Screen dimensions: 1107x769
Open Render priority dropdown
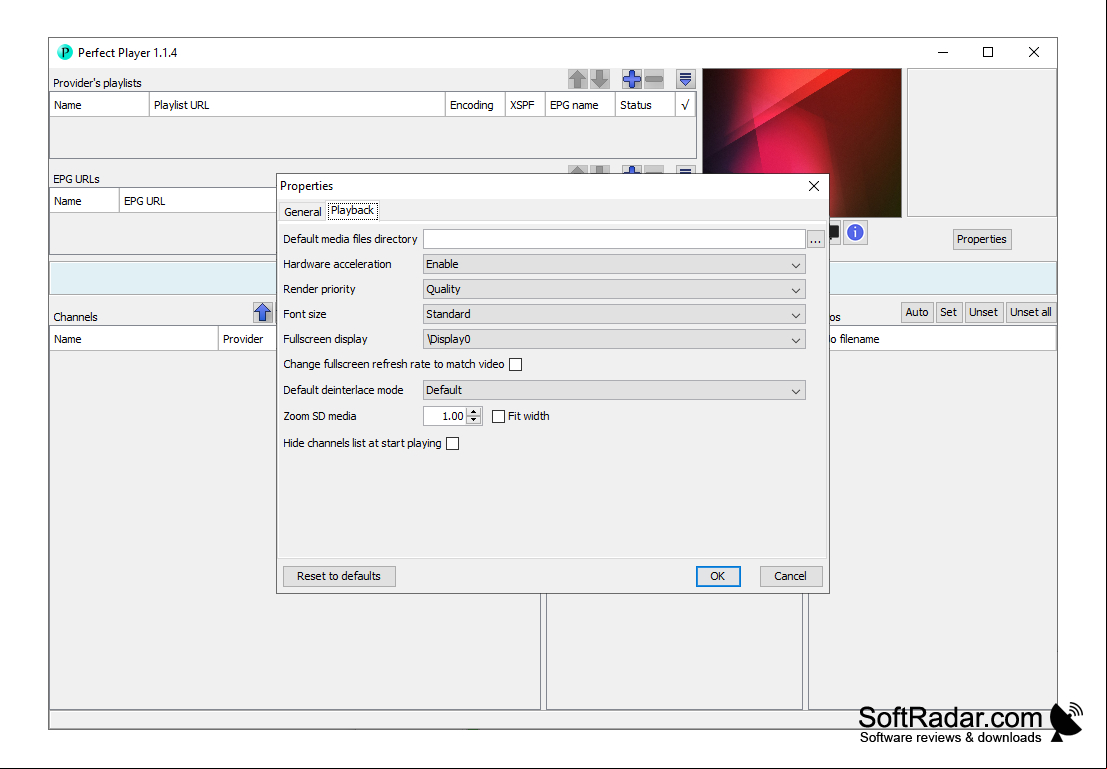[614, 290]
